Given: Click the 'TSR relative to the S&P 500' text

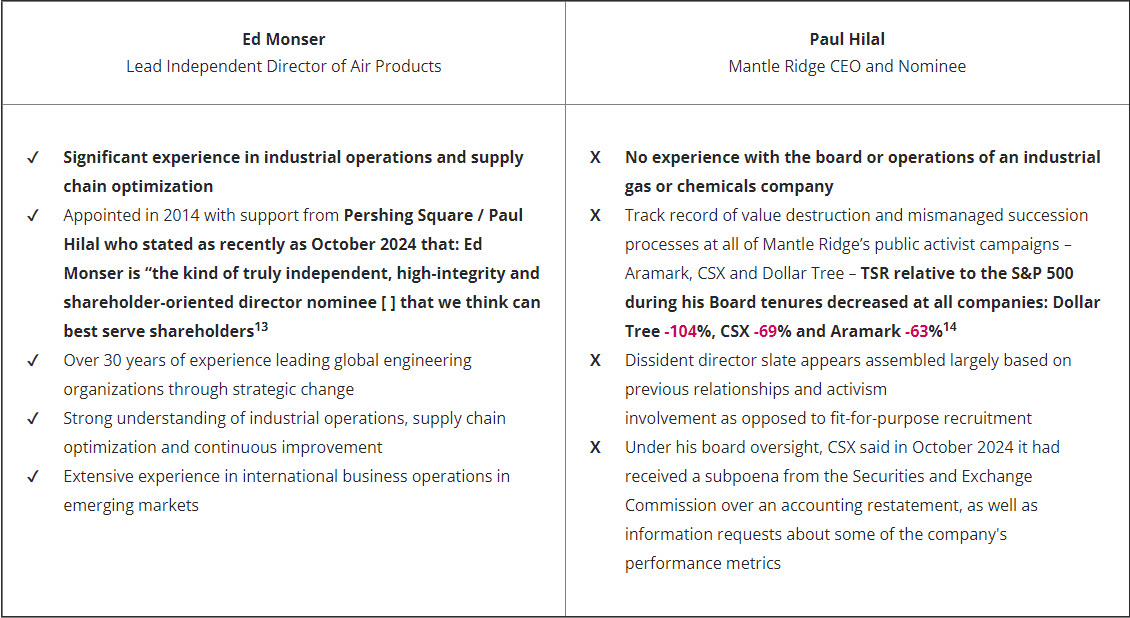Looking at the screenshot, I should point(967,273).
